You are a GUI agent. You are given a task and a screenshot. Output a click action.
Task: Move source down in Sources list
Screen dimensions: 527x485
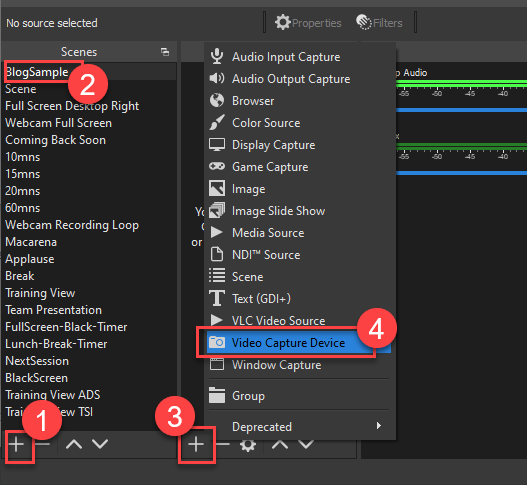306,444
